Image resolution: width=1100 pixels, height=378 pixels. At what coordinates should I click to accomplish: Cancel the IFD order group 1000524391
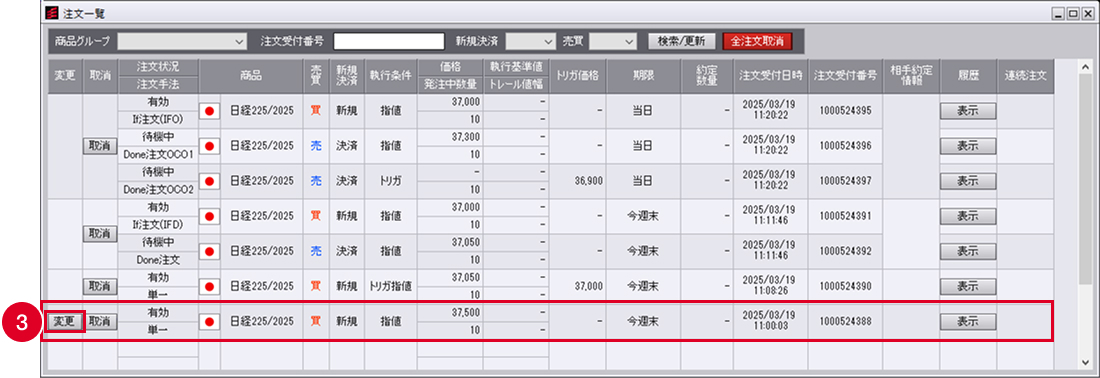click(x=100, y=234)
